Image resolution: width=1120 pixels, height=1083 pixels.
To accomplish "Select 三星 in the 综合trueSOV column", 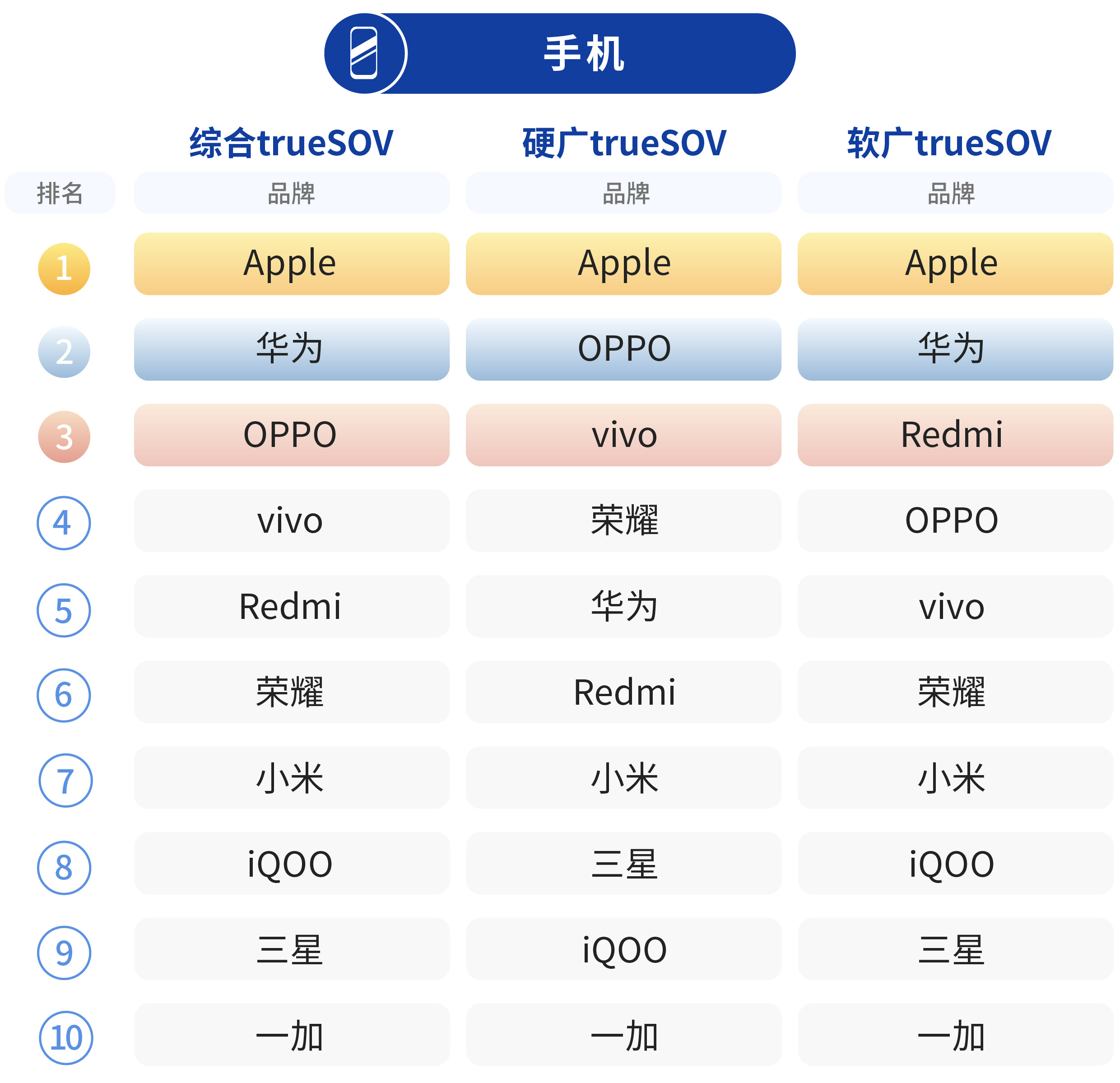I will pos(292,948).
